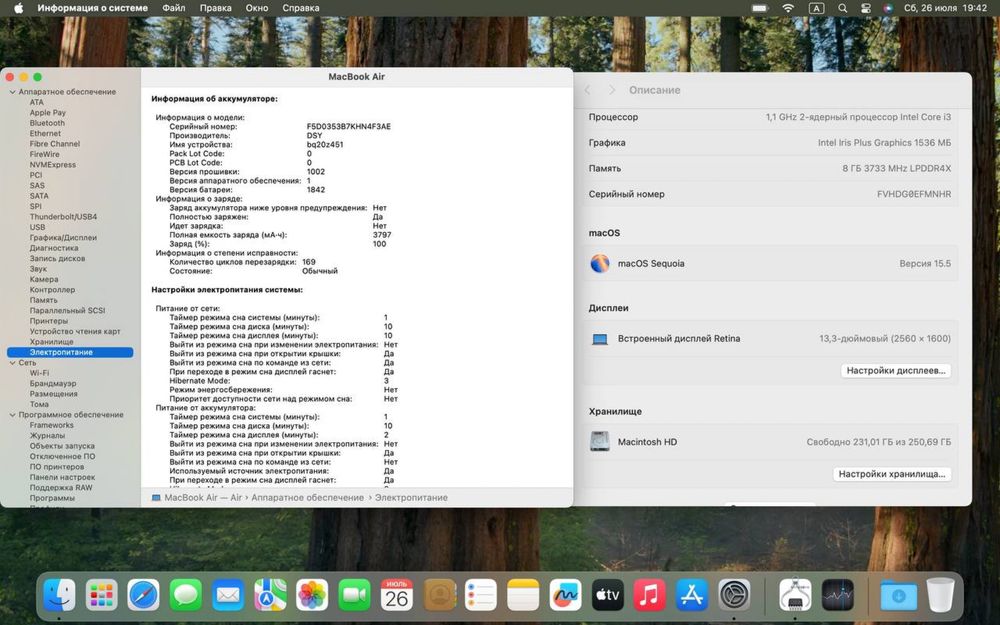The height and width of the screenshot is (625, 1000).
Task: Select Журналы in the sidebar
Action: pyautogui.click(x=47, y=436)
